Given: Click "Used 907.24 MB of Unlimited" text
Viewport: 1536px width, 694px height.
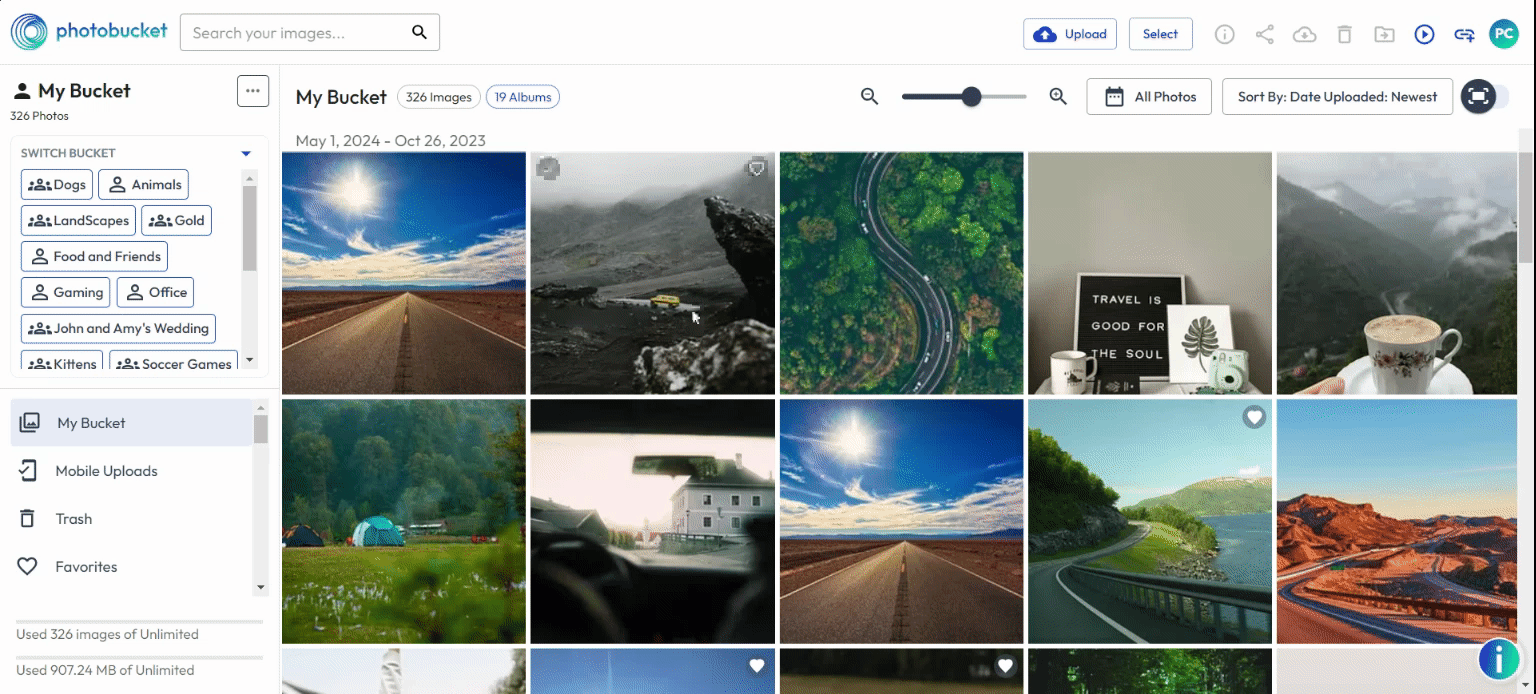Looking at the screenshot, I should tap(105, 670).
